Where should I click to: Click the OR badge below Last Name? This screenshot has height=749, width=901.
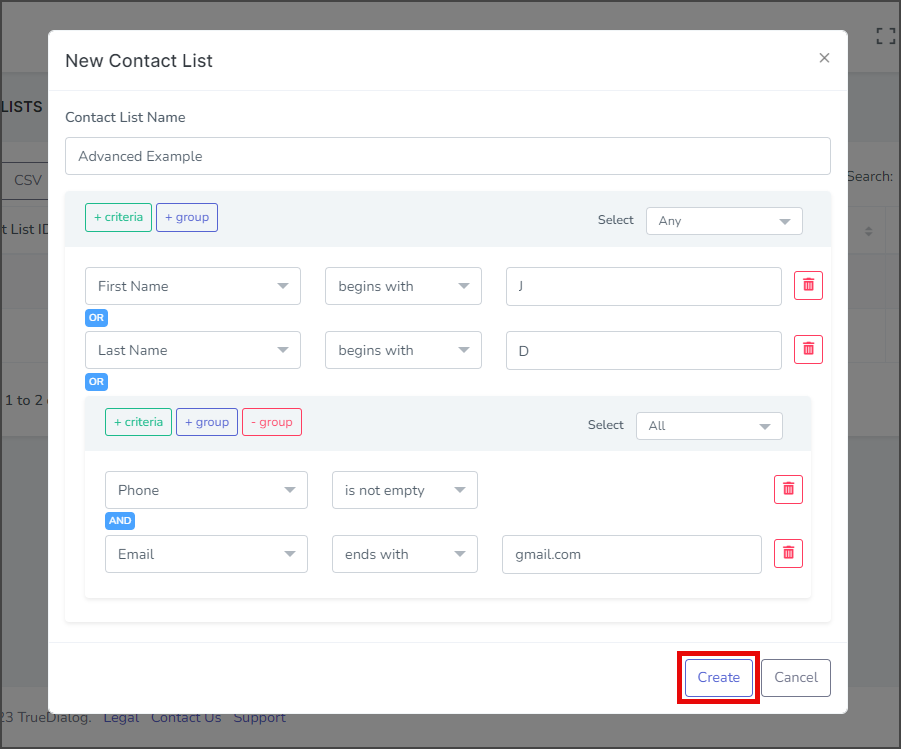coord(97,382)
